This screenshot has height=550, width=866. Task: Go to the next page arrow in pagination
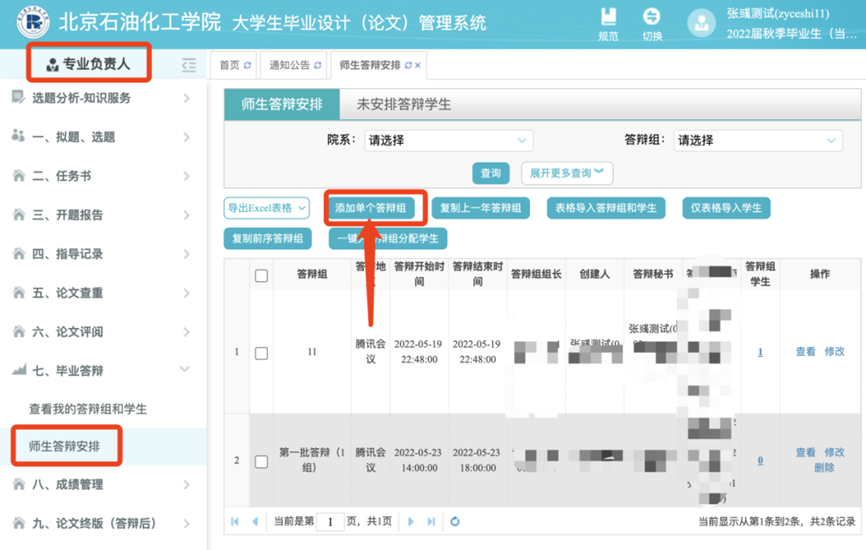point(411,522)
